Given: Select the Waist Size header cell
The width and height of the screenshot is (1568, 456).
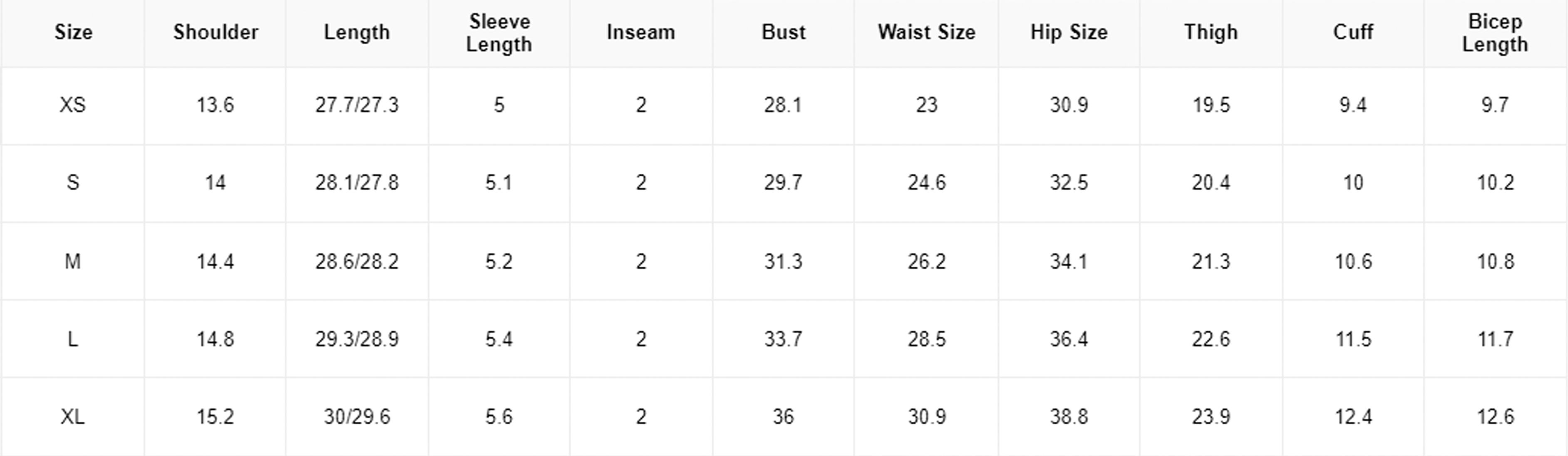Looking at the screenshot, I should click(x=926, y=32).
